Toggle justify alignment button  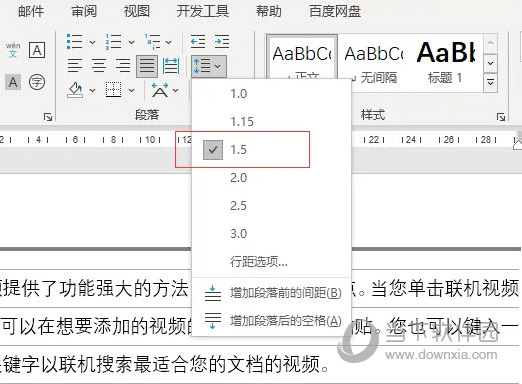pos(147,66)
